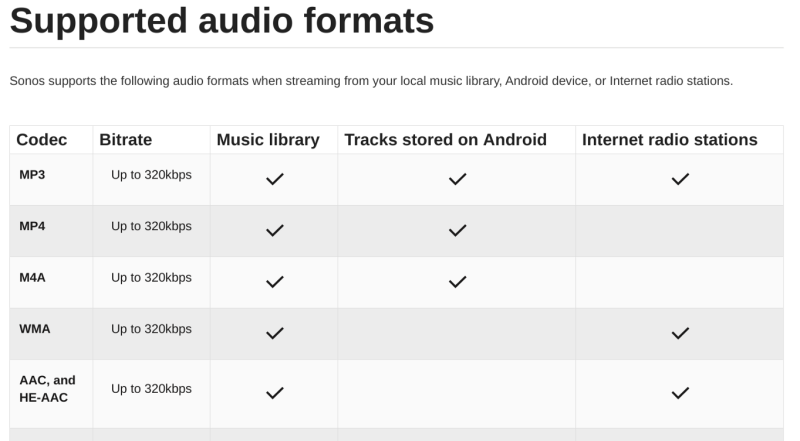Click the M4A row's bitrate value
This screenshot has width=800, height=441.
click(151, 277)
